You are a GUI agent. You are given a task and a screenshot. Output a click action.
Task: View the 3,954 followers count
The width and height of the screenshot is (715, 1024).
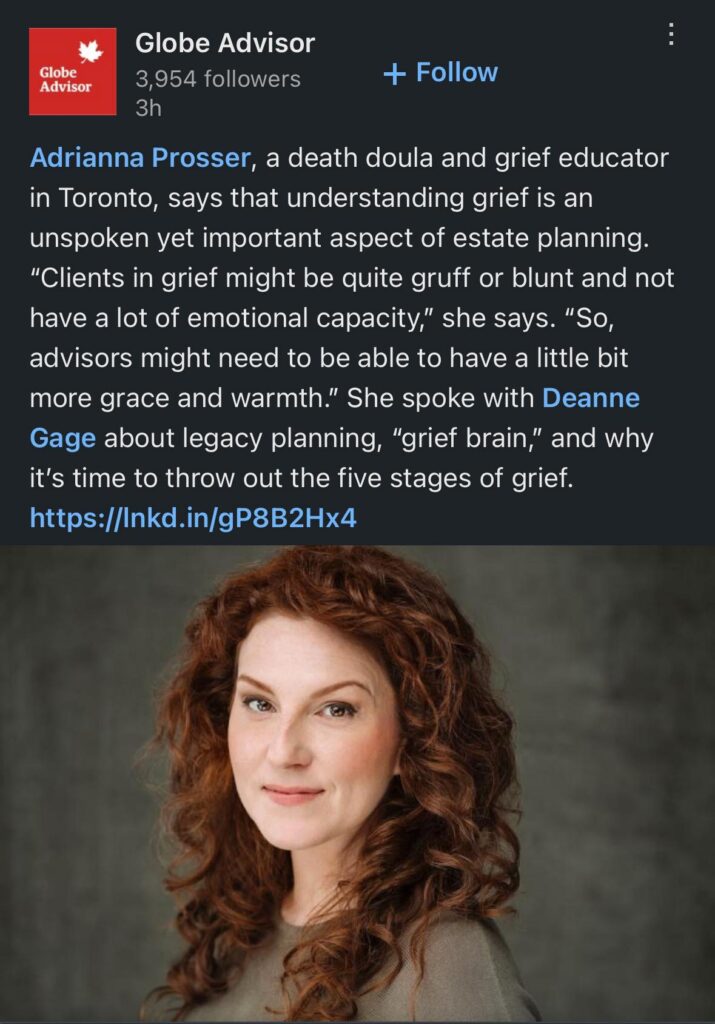pos(218,79)
